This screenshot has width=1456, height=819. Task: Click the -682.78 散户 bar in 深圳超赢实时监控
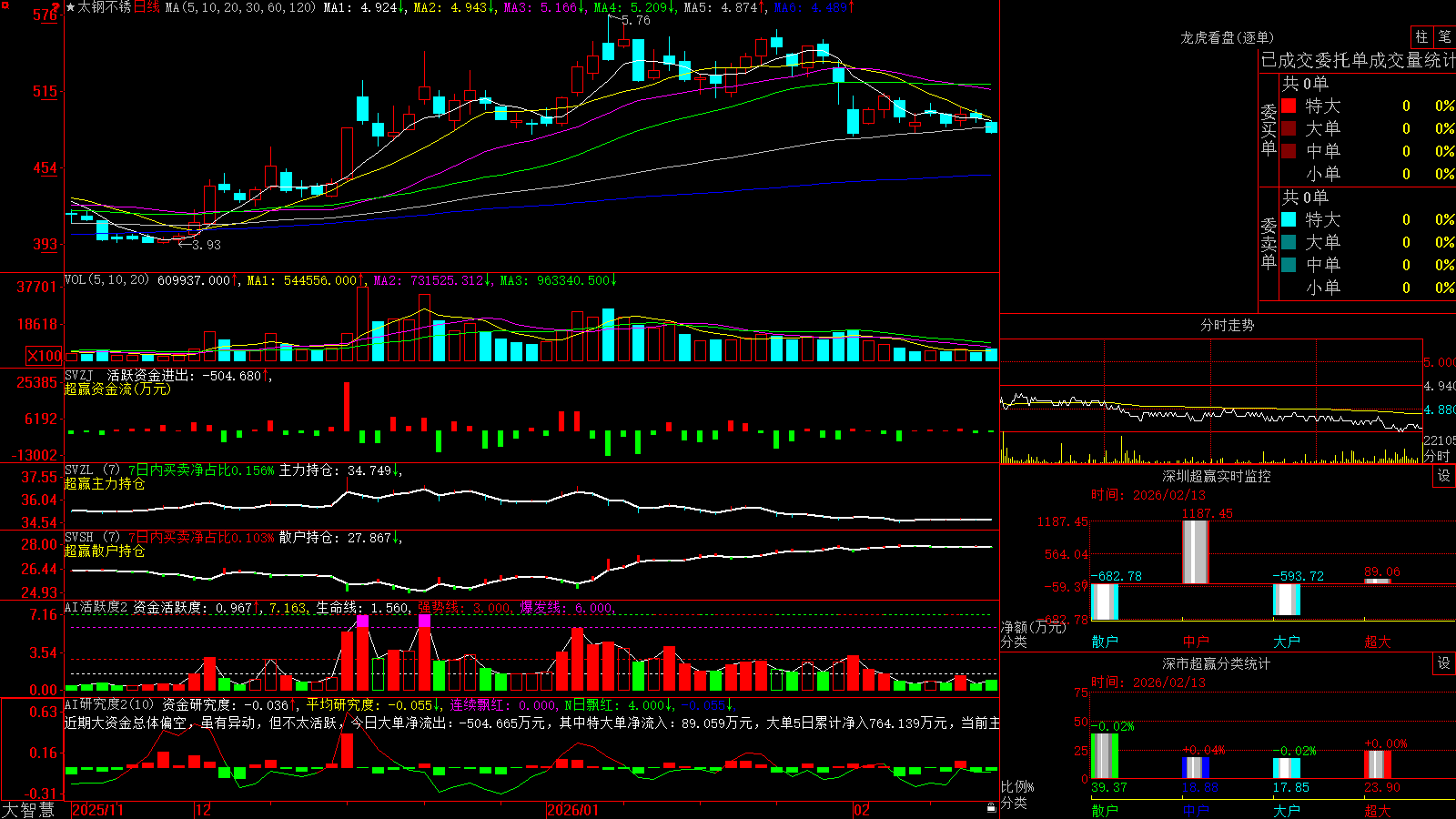point(1104,602)
